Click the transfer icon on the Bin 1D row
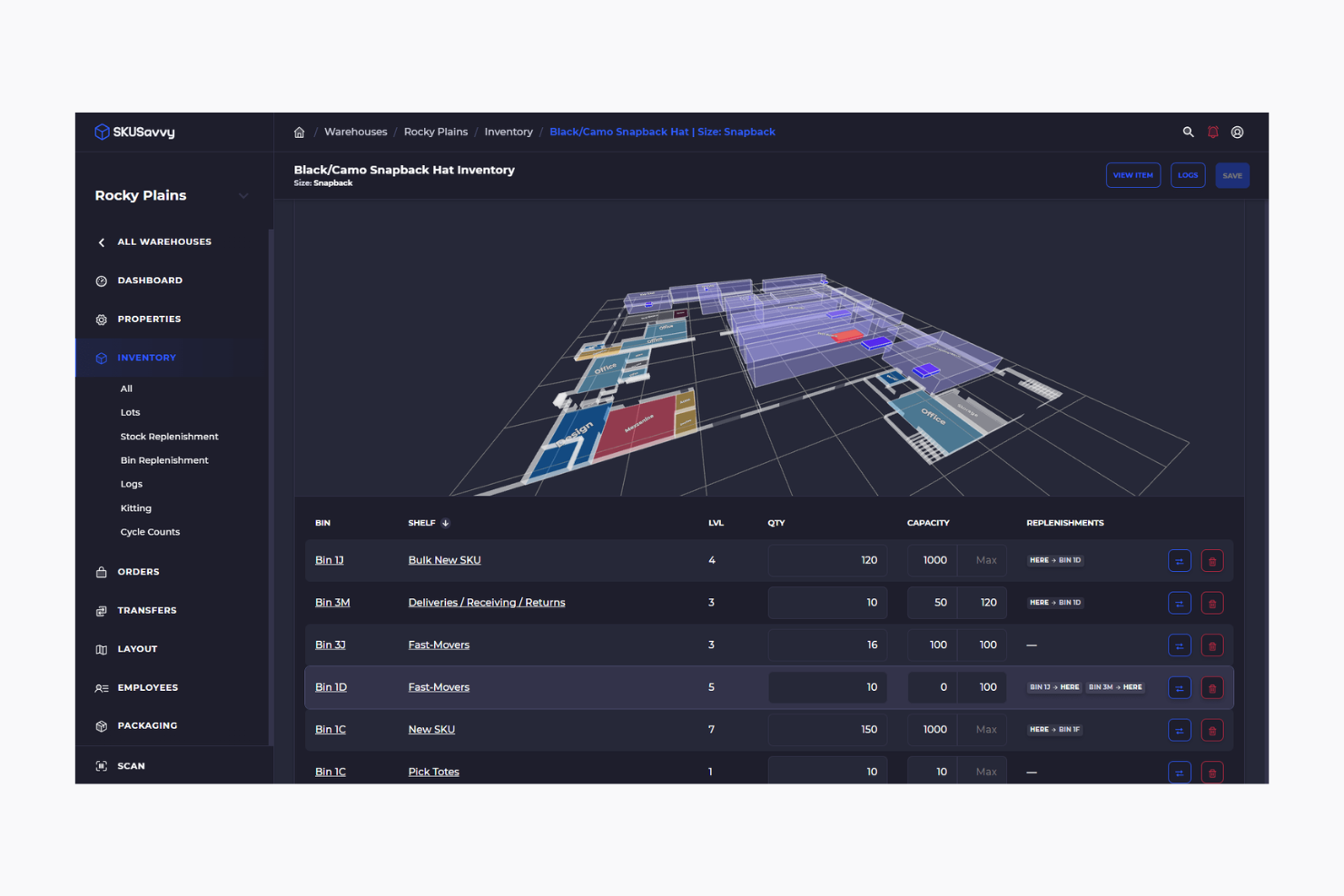The width and height of the screenshot is (1344, 896). coord(1179,687)
